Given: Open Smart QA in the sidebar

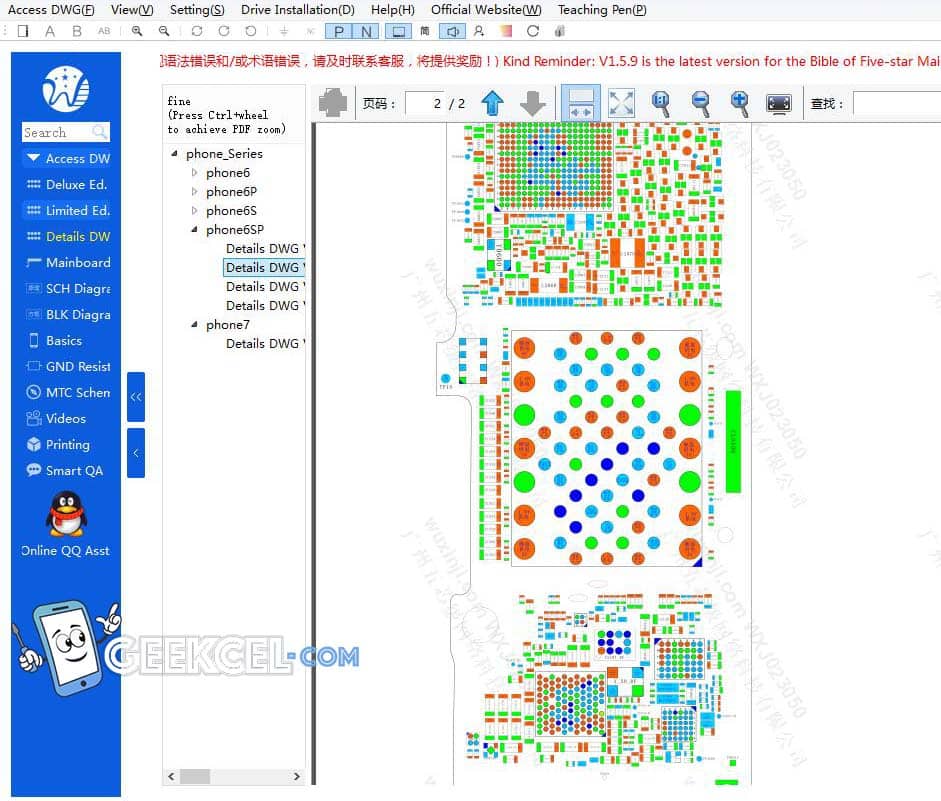Looking at the screenshot, I should 73,471.
